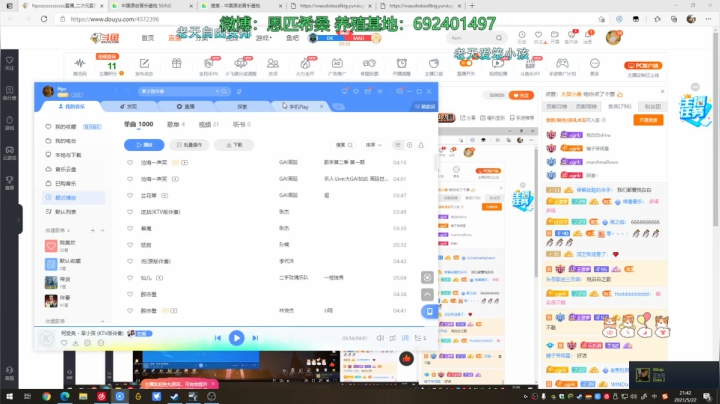Select list view icon beside sort
The image size is (720, 404).
tap(398, 145)
